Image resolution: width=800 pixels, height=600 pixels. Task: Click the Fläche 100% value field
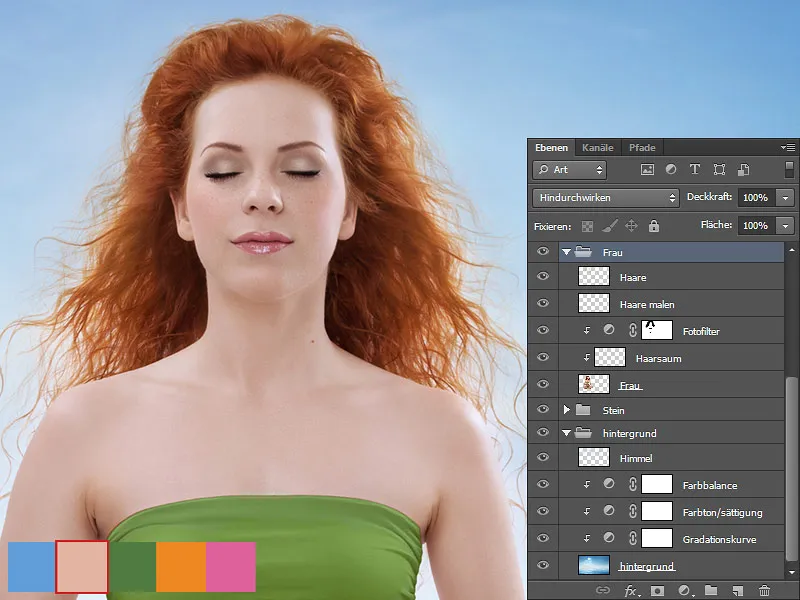tap(757, 226)
